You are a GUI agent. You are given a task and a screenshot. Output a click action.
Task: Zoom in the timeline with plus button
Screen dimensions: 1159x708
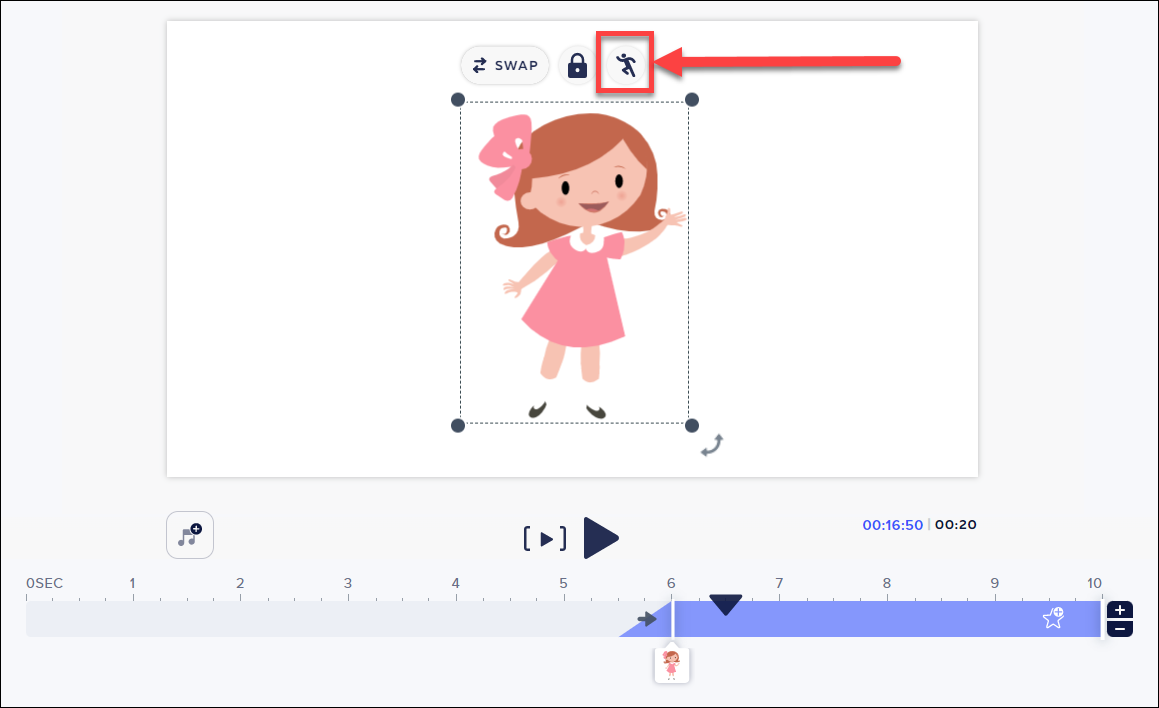pyautogui.click(x=1121, y=610)
